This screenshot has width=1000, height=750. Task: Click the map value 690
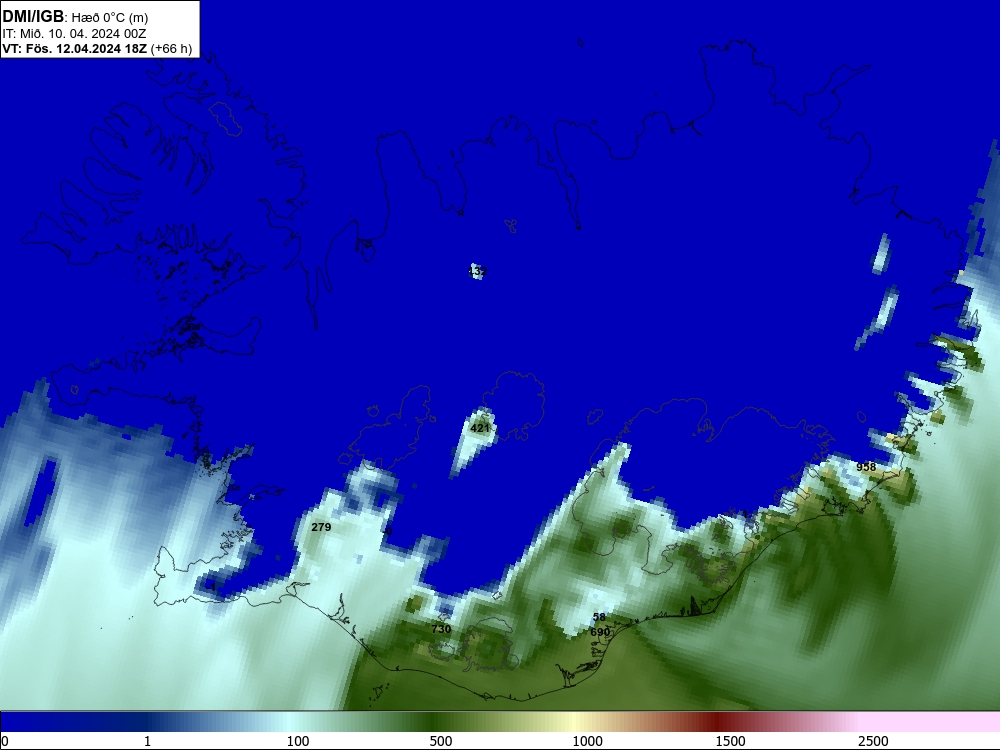tap(600, 632)
